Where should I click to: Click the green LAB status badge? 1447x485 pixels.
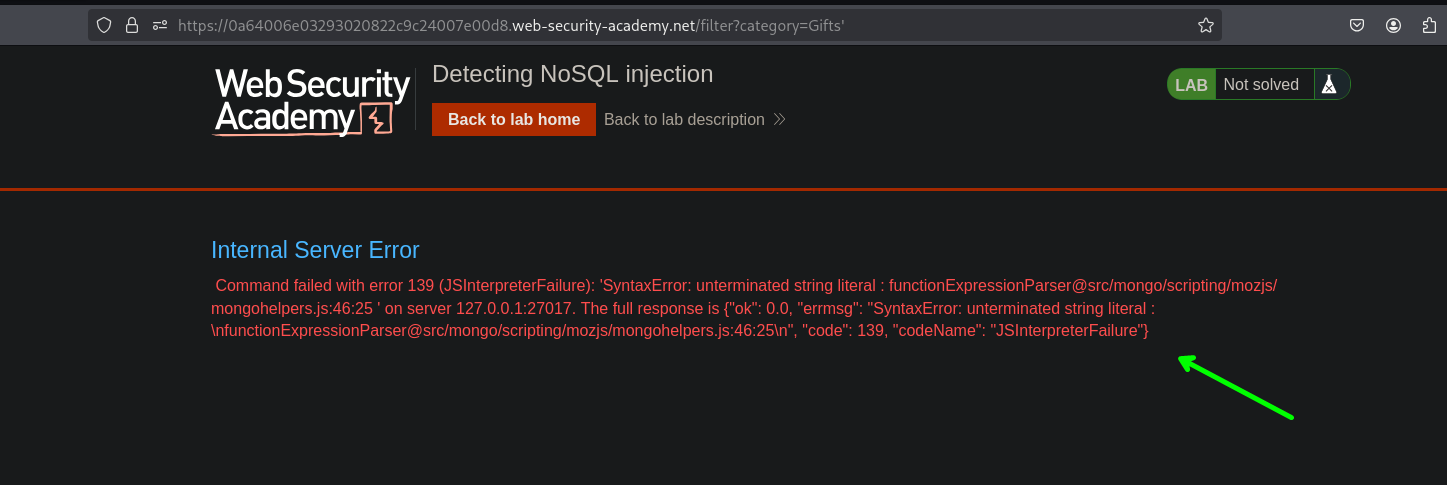(1191, 85)
